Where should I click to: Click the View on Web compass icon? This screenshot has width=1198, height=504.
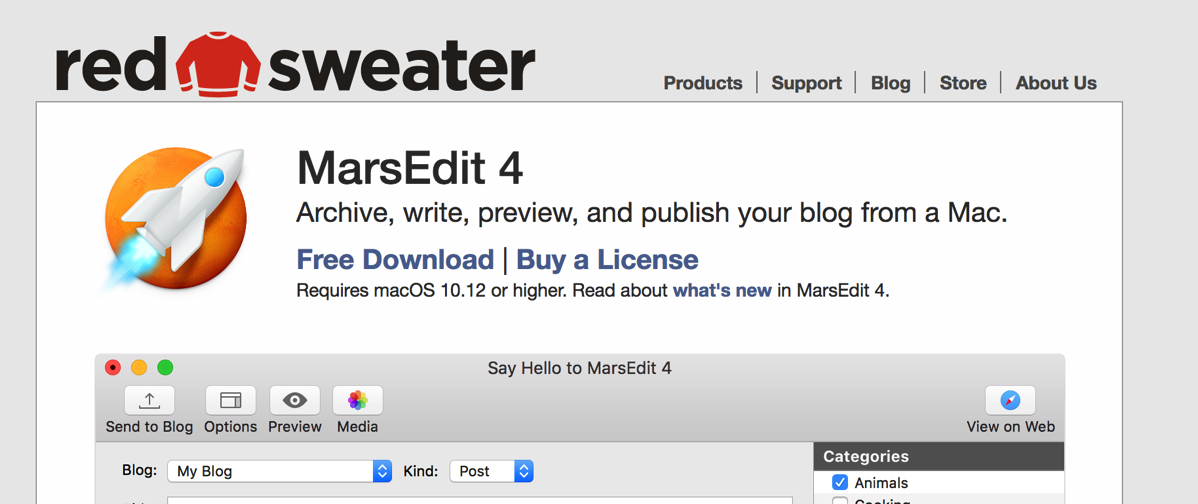(x=1010, y=400)
